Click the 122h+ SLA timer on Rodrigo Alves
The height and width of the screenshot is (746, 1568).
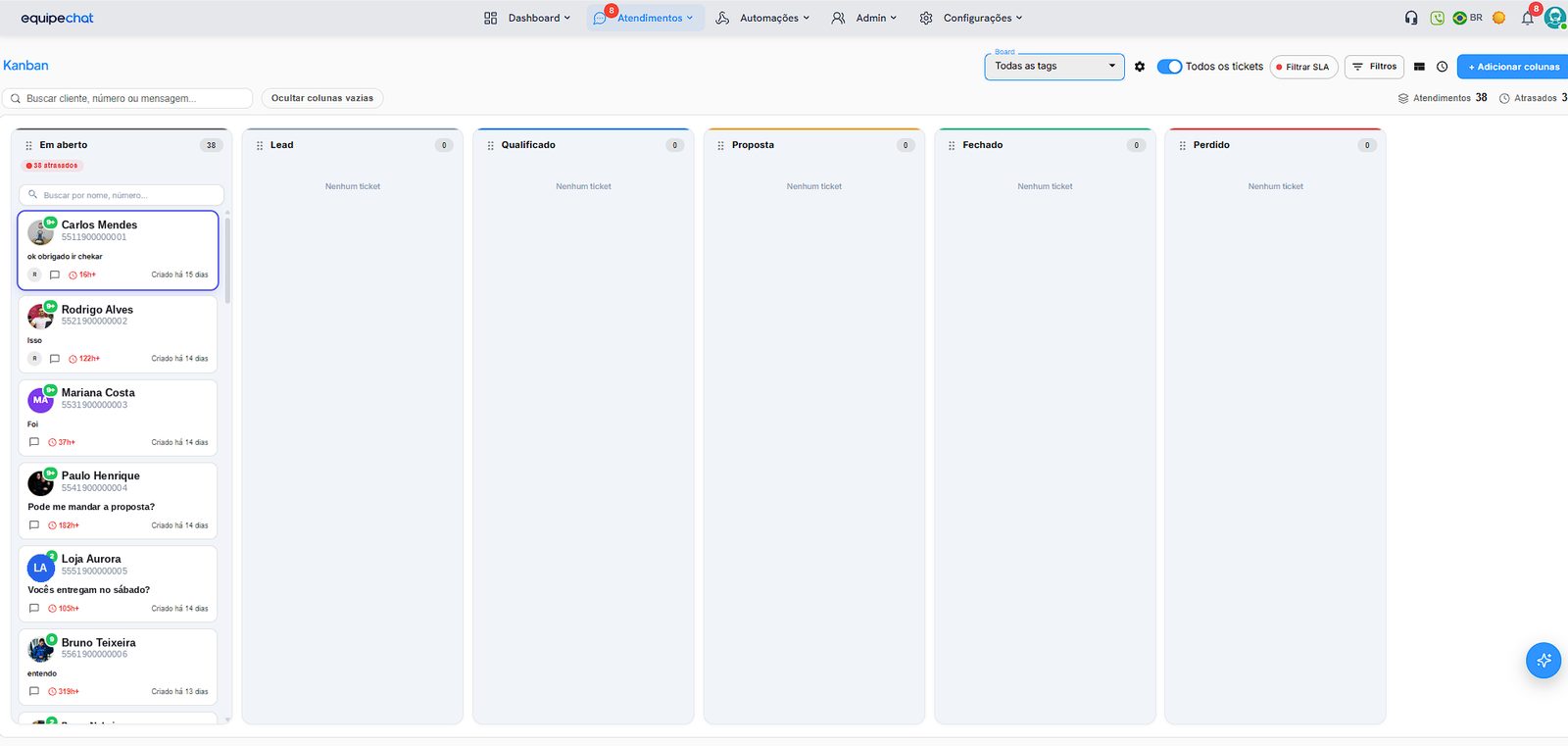click(x=84, y=359)
